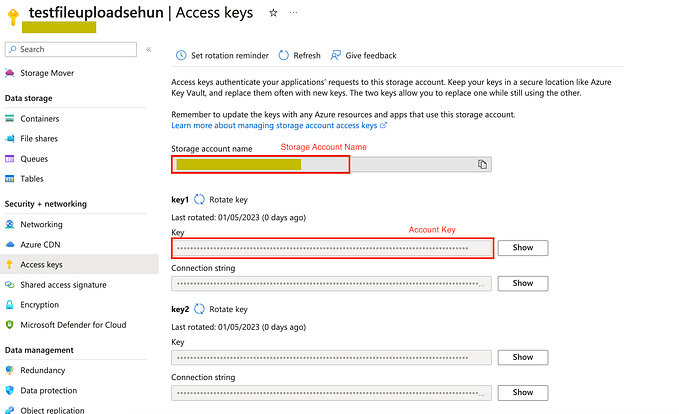The image size is (679, 414).
Task: Show the key1 Key value
Action: point(523,248)
